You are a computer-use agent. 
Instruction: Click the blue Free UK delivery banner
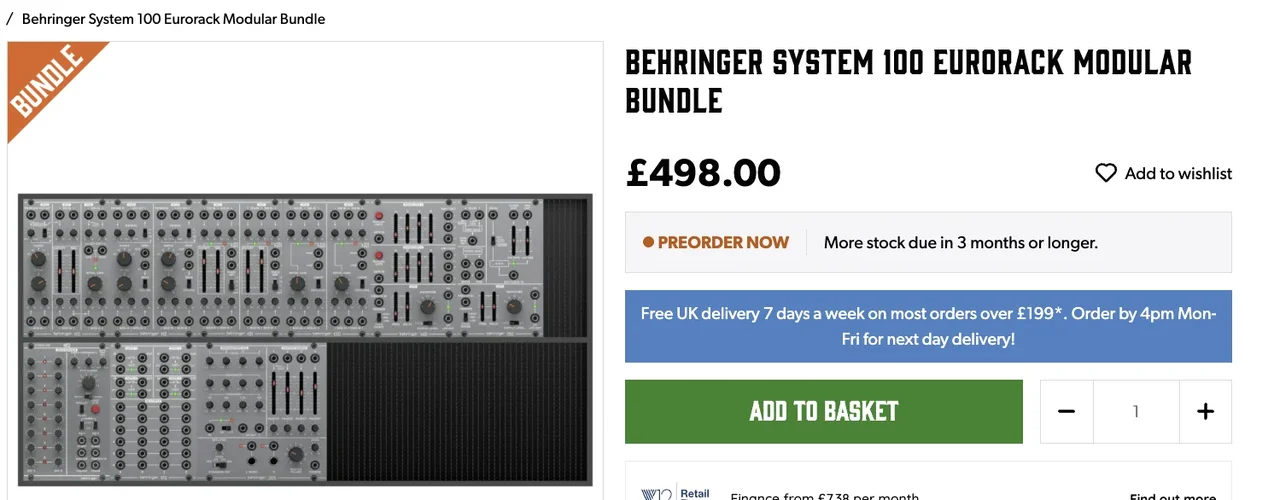pos(928,326)
